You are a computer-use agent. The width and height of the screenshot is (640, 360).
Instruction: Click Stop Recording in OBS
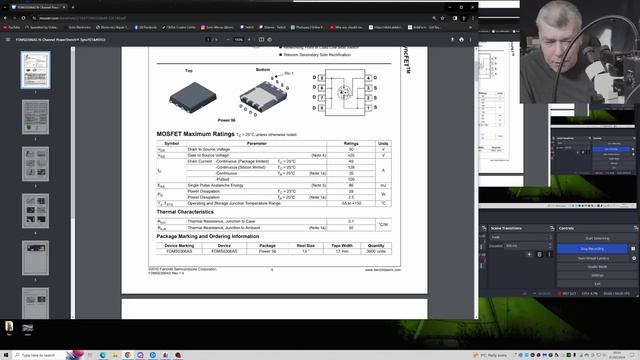[592, 249]
